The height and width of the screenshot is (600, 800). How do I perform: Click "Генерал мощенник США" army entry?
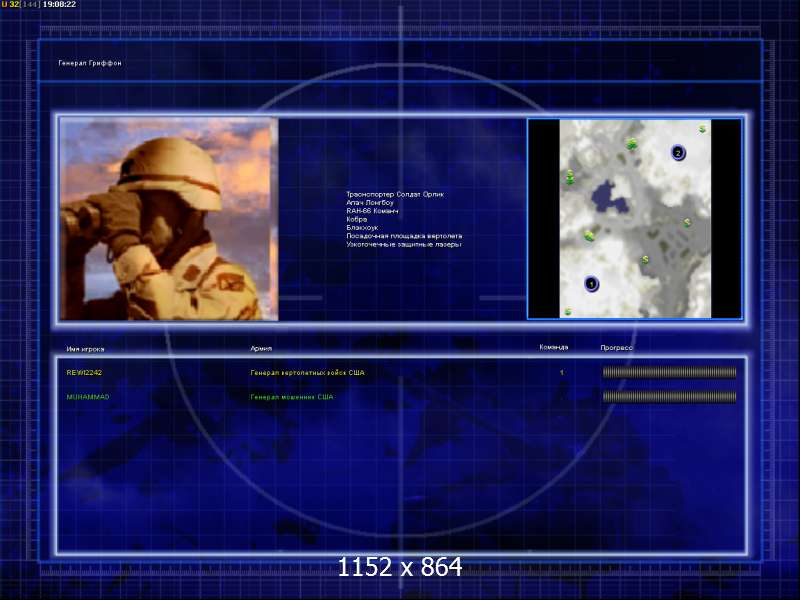pyautogui.click(x=291, y=397)
